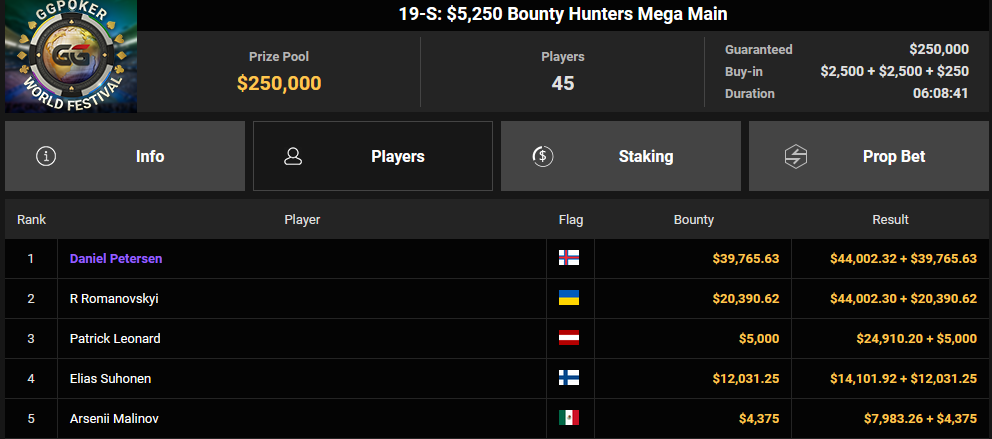992x439 pixels.
Task: Open the Info tab
Action: pos(125,156)
